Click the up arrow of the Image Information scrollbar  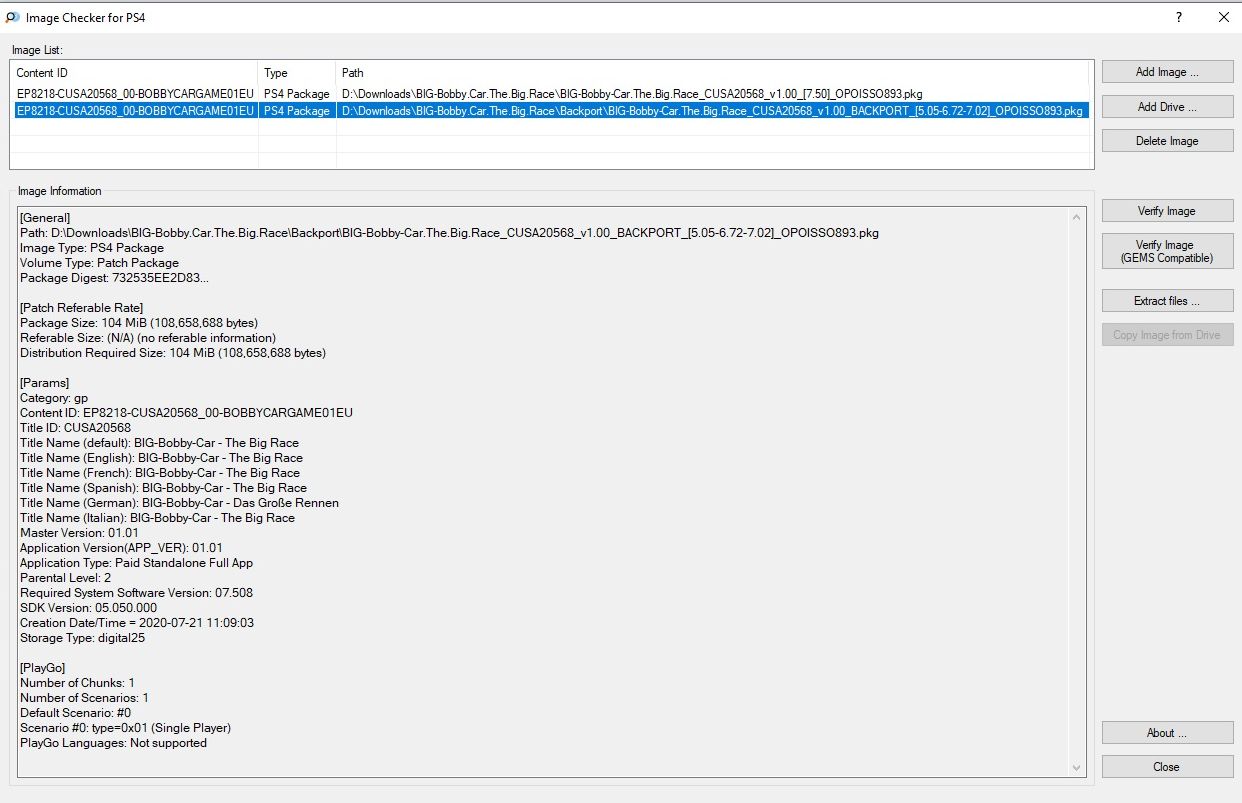click(1077, 217)
